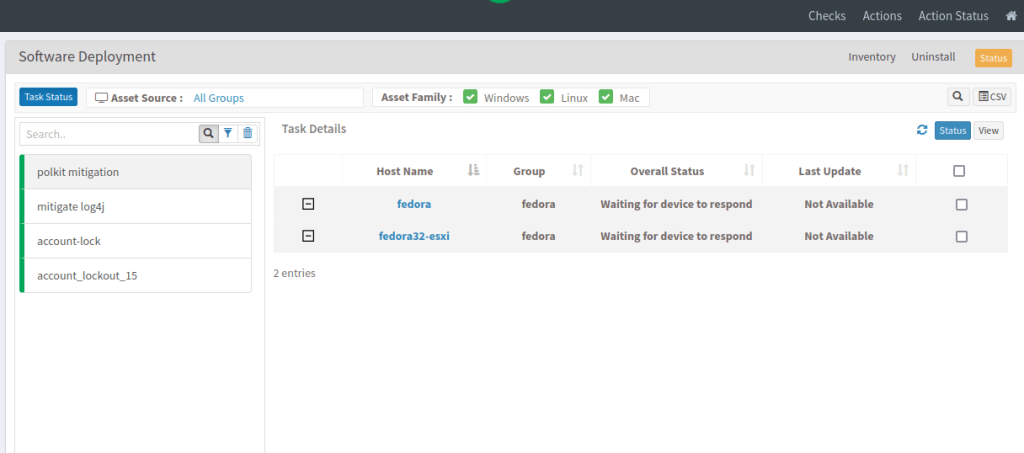The height and width of the screenshot is (453, 1024).
Task: Uncheck the Windows asset family checkbox
Action: pos(470,97)
